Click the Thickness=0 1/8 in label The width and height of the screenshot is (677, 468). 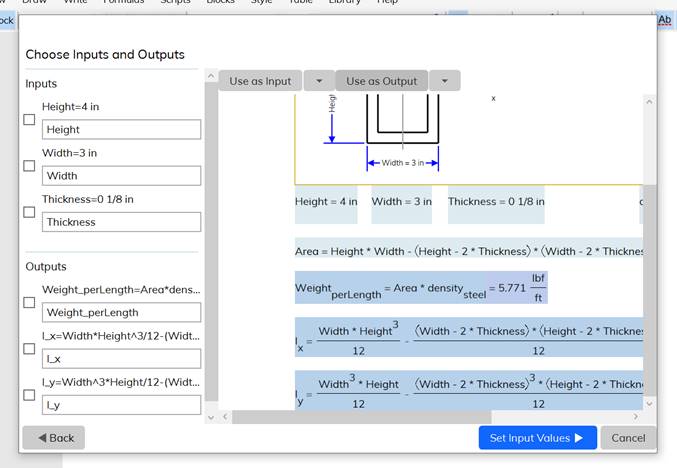click(x=88, y=199)
